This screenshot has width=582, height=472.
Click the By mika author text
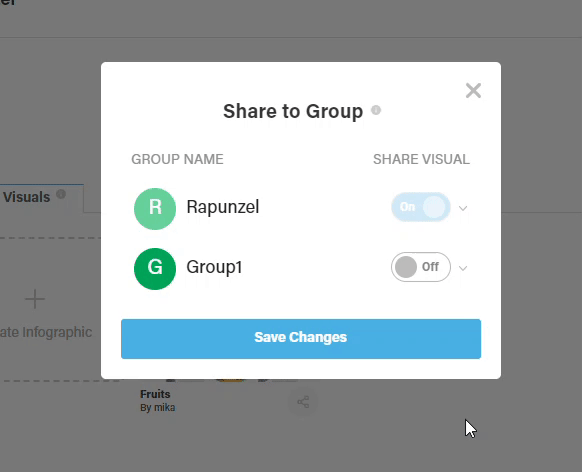coord(158,407)
